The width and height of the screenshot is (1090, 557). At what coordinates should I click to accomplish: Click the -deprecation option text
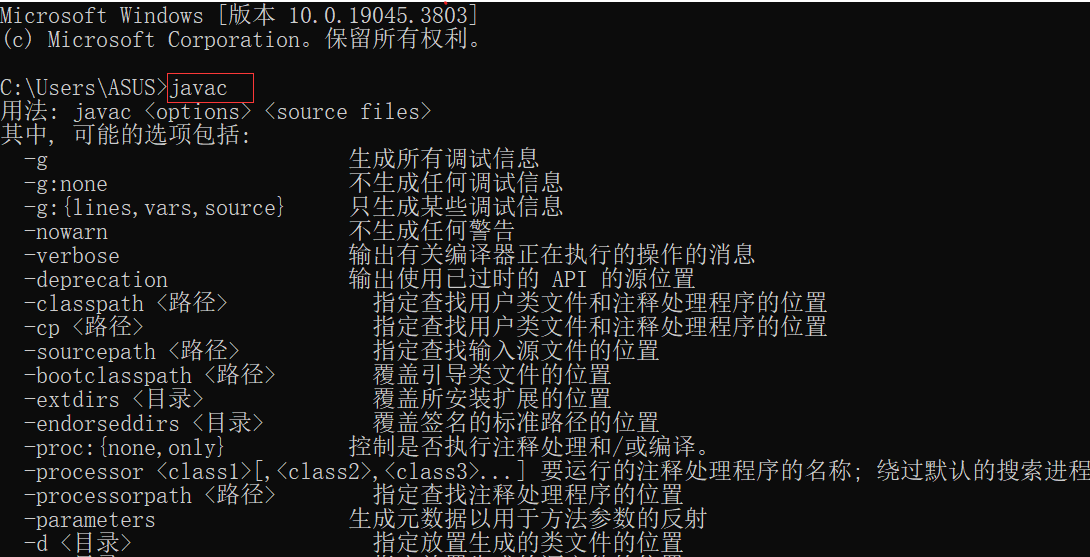[96, 280]
